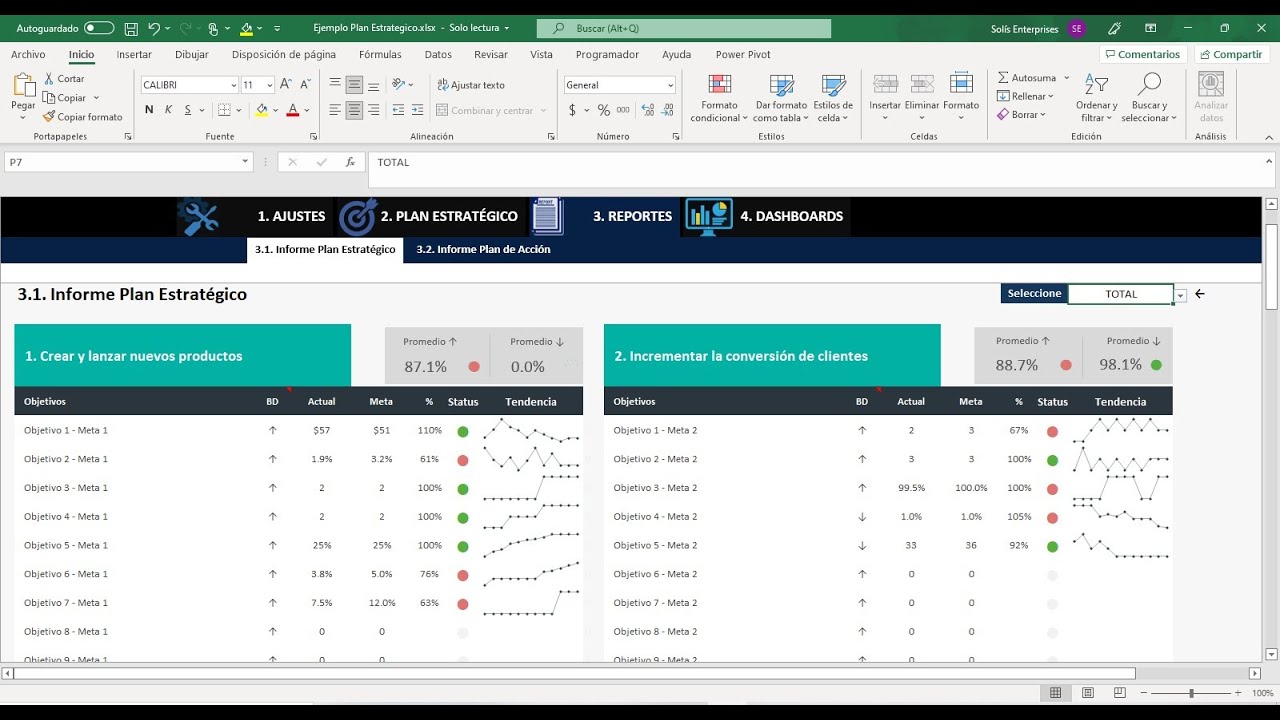Apply percent style format
Viewport: 1280px width, 720px height.
point(603,110)
